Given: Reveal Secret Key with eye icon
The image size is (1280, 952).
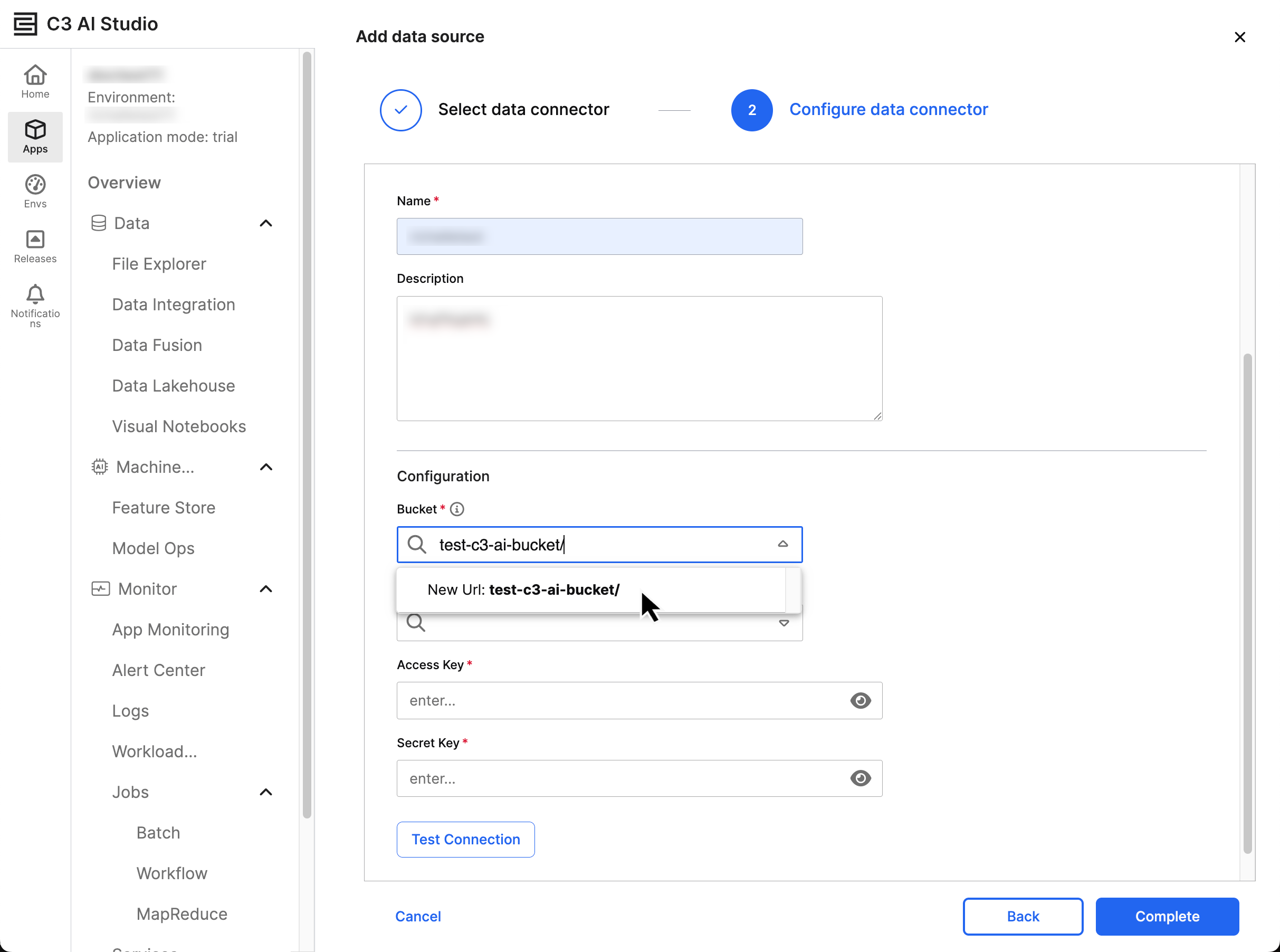Looking at the screenshot, I should tap(860, 778).
